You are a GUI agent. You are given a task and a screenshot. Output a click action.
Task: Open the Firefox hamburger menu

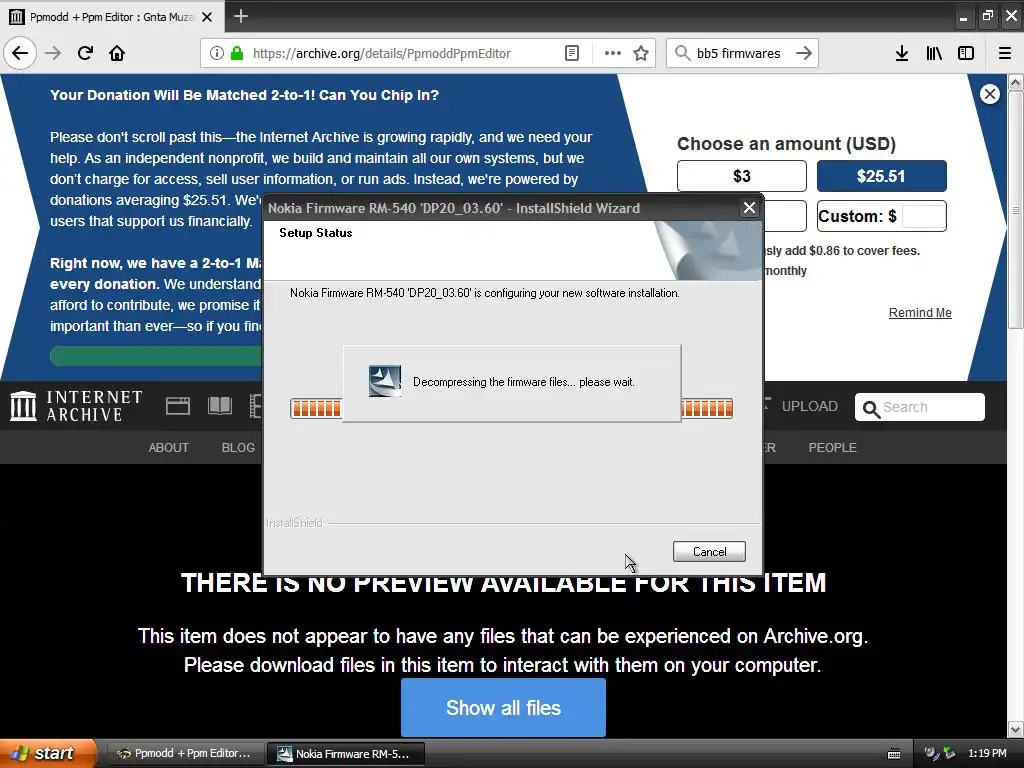pos(1005,53)
